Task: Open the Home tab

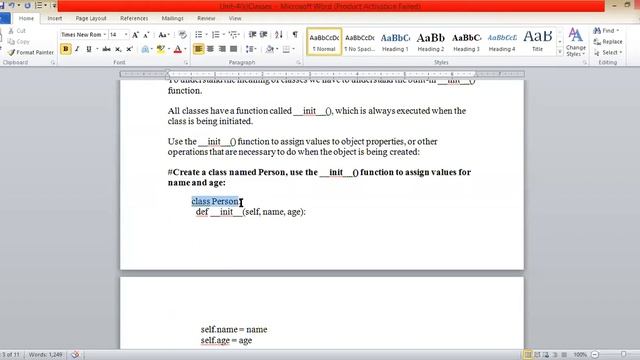Action: [x=26, y=18]
